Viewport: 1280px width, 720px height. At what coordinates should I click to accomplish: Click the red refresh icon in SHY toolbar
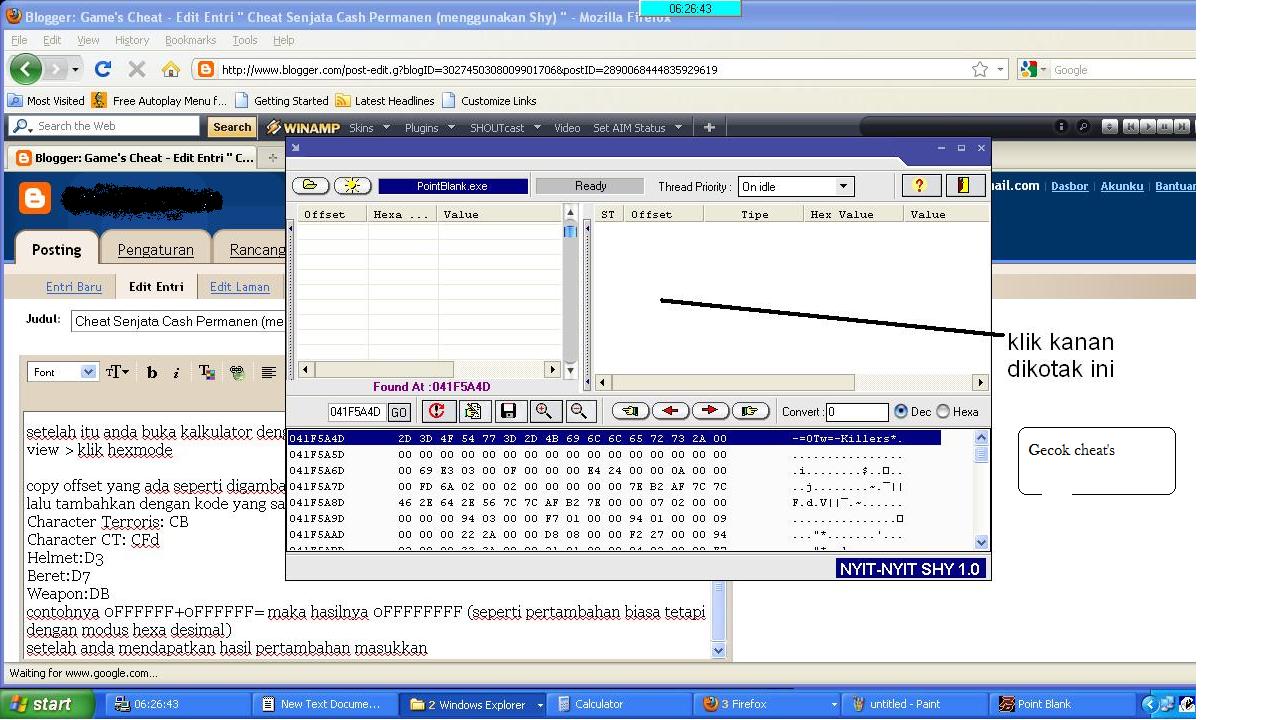pyautogui.click(x=436, y=411)
